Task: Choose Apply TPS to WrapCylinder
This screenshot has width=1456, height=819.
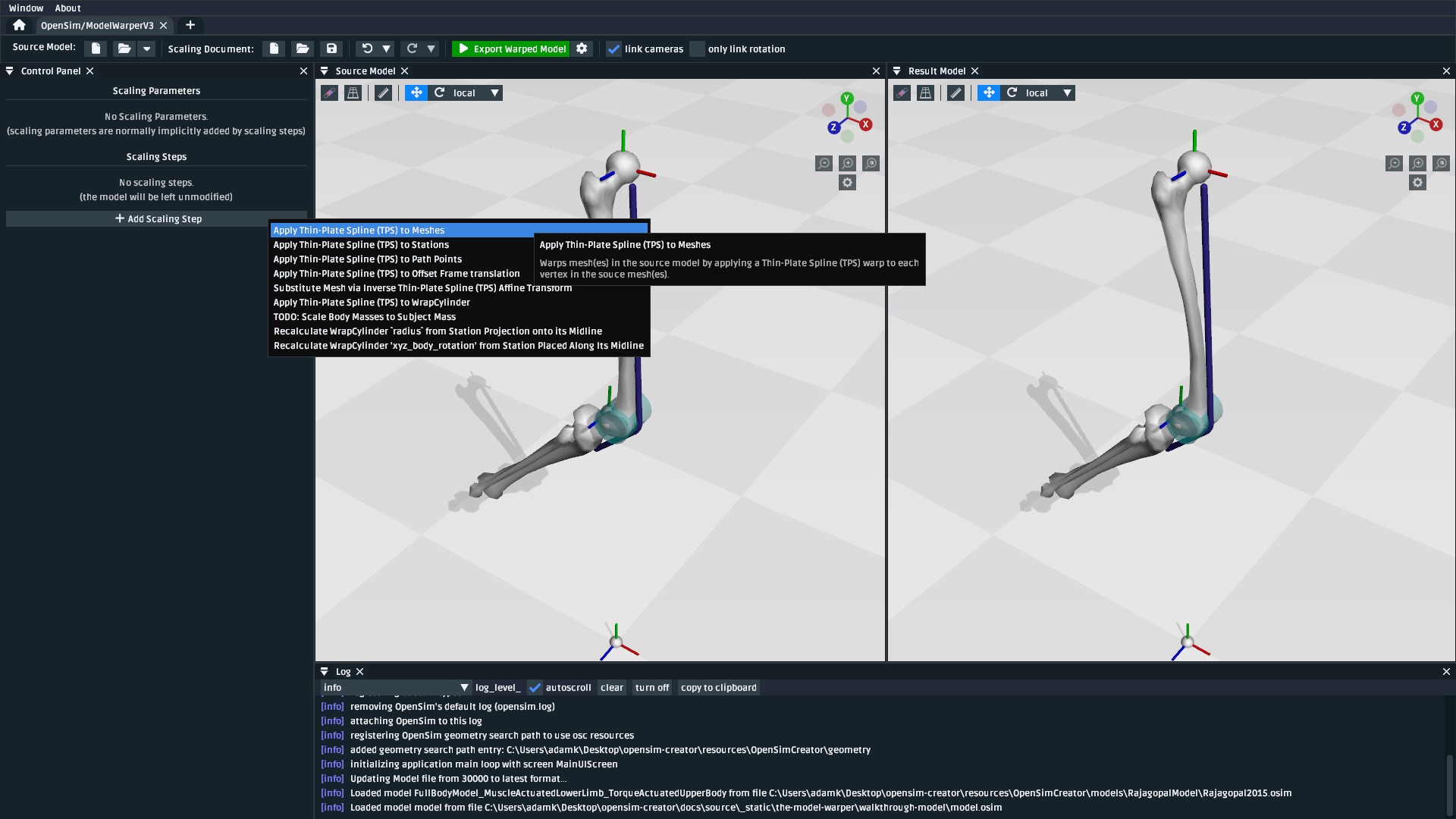Action: 460,303
